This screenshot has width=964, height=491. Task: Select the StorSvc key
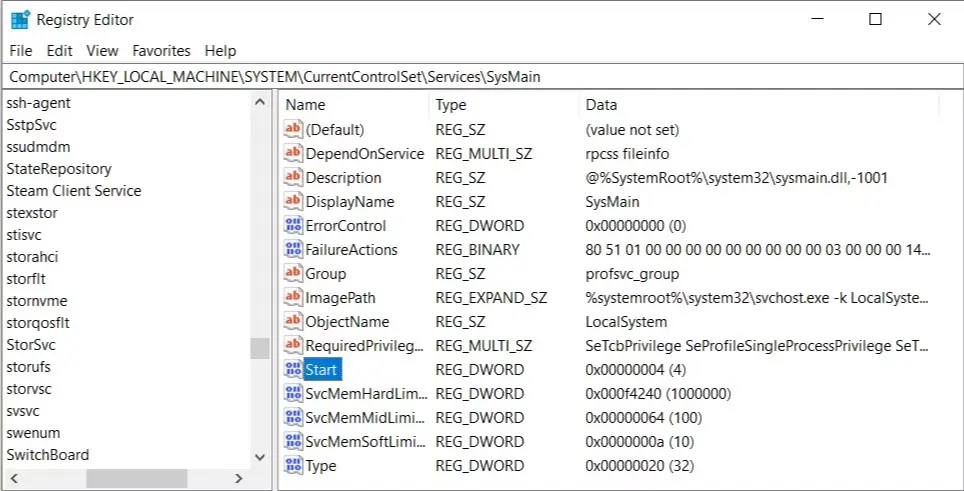(x=31, y=345)
